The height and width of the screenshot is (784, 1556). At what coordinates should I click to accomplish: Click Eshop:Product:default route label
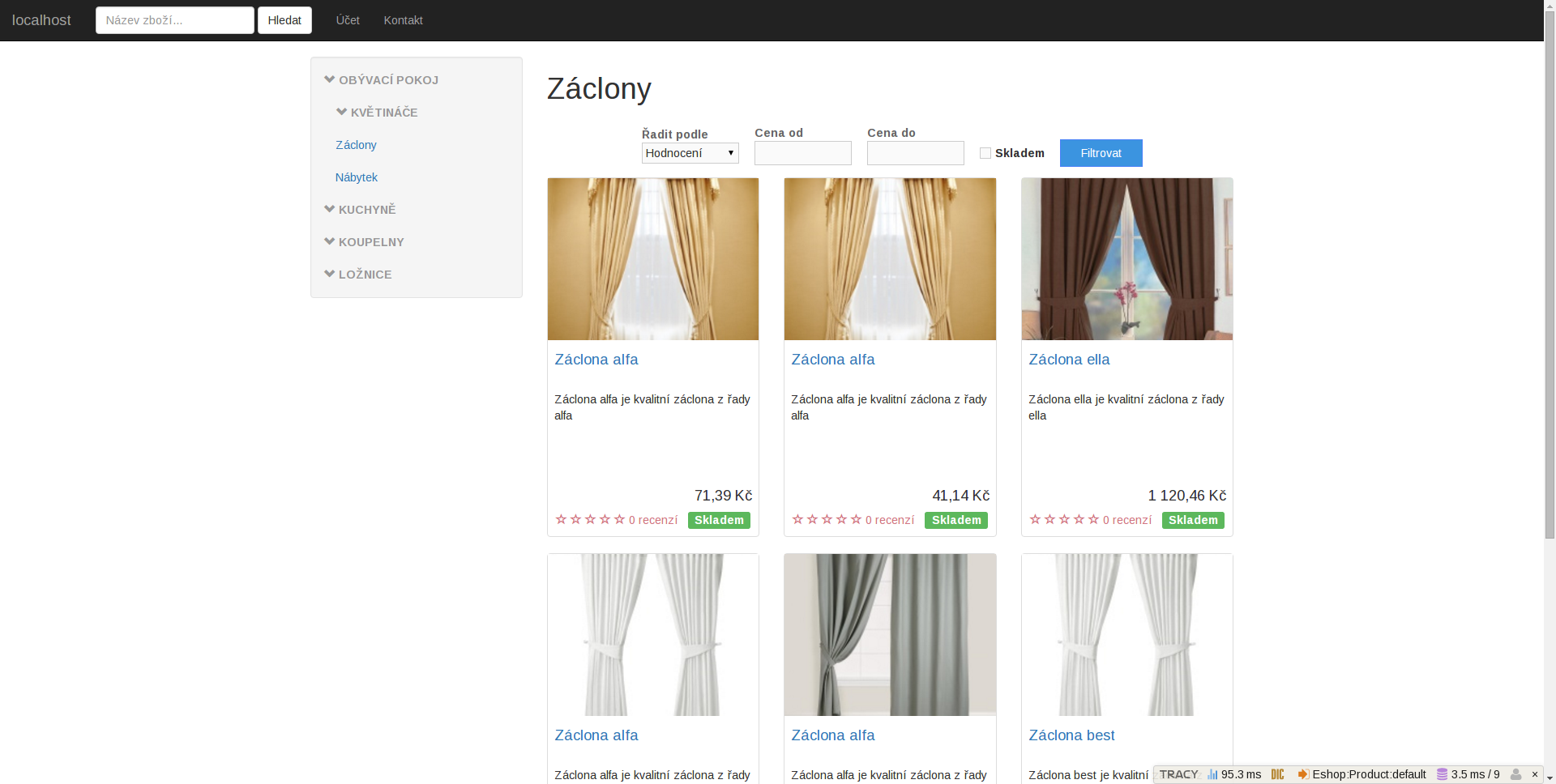pos(1369,774)
